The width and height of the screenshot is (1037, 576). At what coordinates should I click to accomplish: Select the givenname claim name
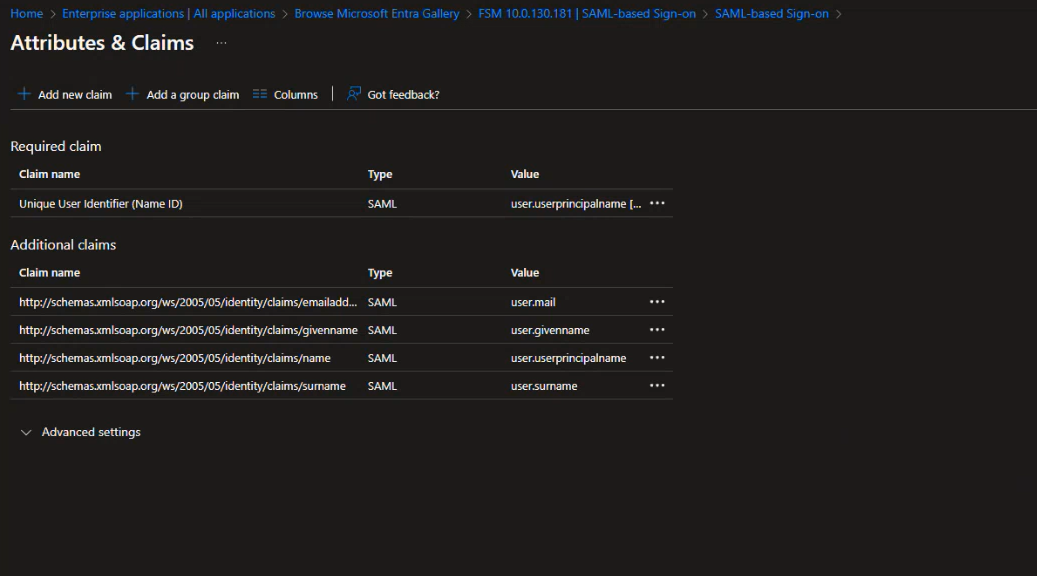(187, 330)
